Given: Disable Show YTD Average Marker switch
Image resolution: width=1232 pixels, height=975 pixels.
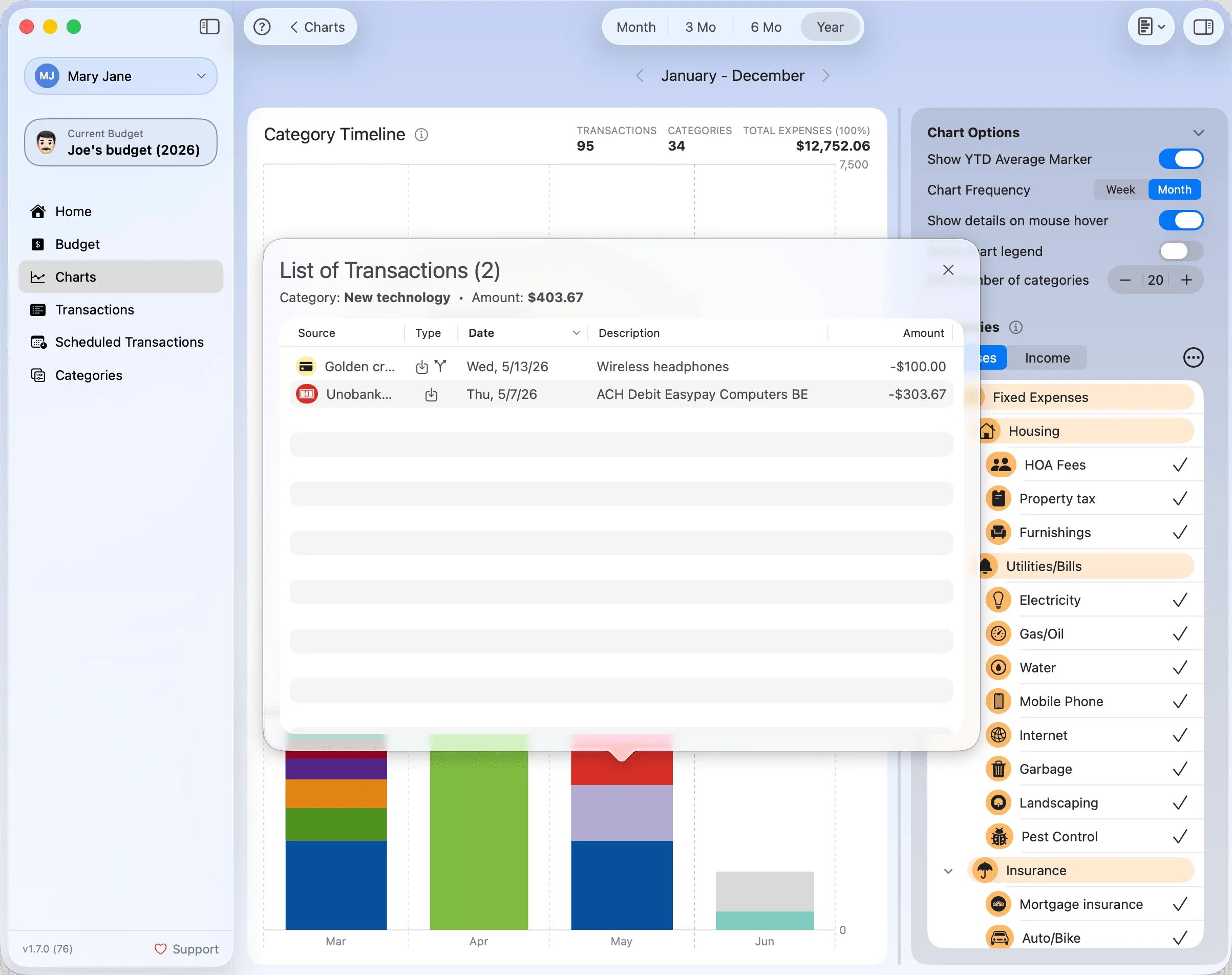Looking at the screenshot, I should click(x=1181, y=159).
